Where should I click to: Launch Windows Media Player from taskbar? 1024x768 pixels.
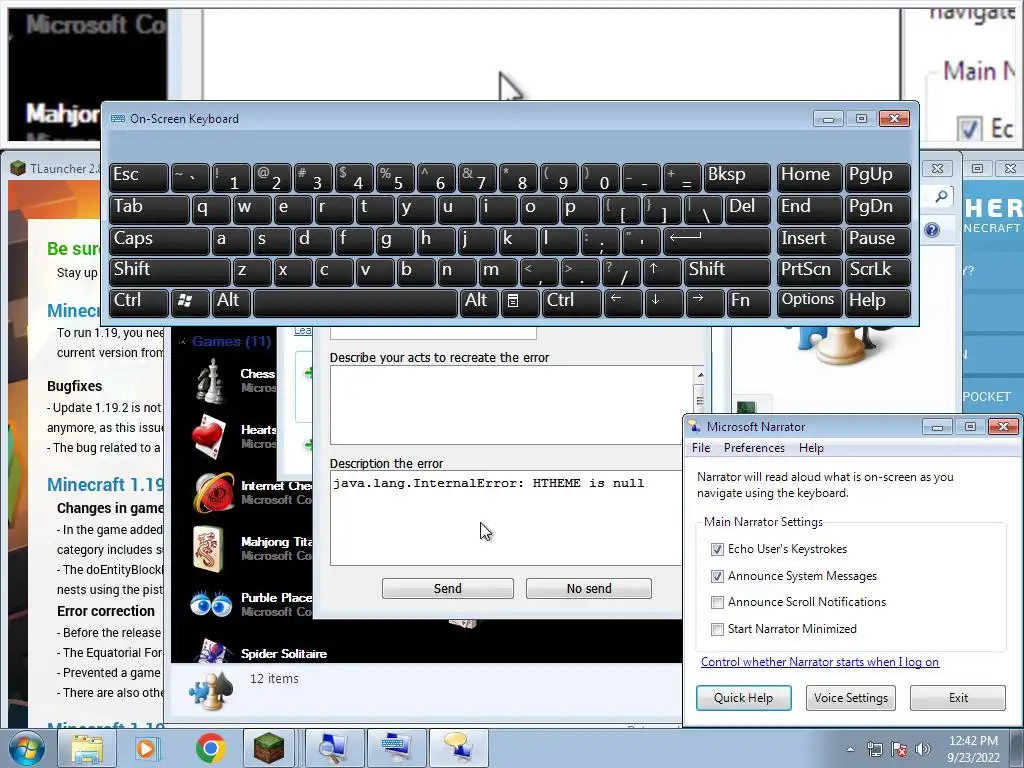click(x=148, y=748)
